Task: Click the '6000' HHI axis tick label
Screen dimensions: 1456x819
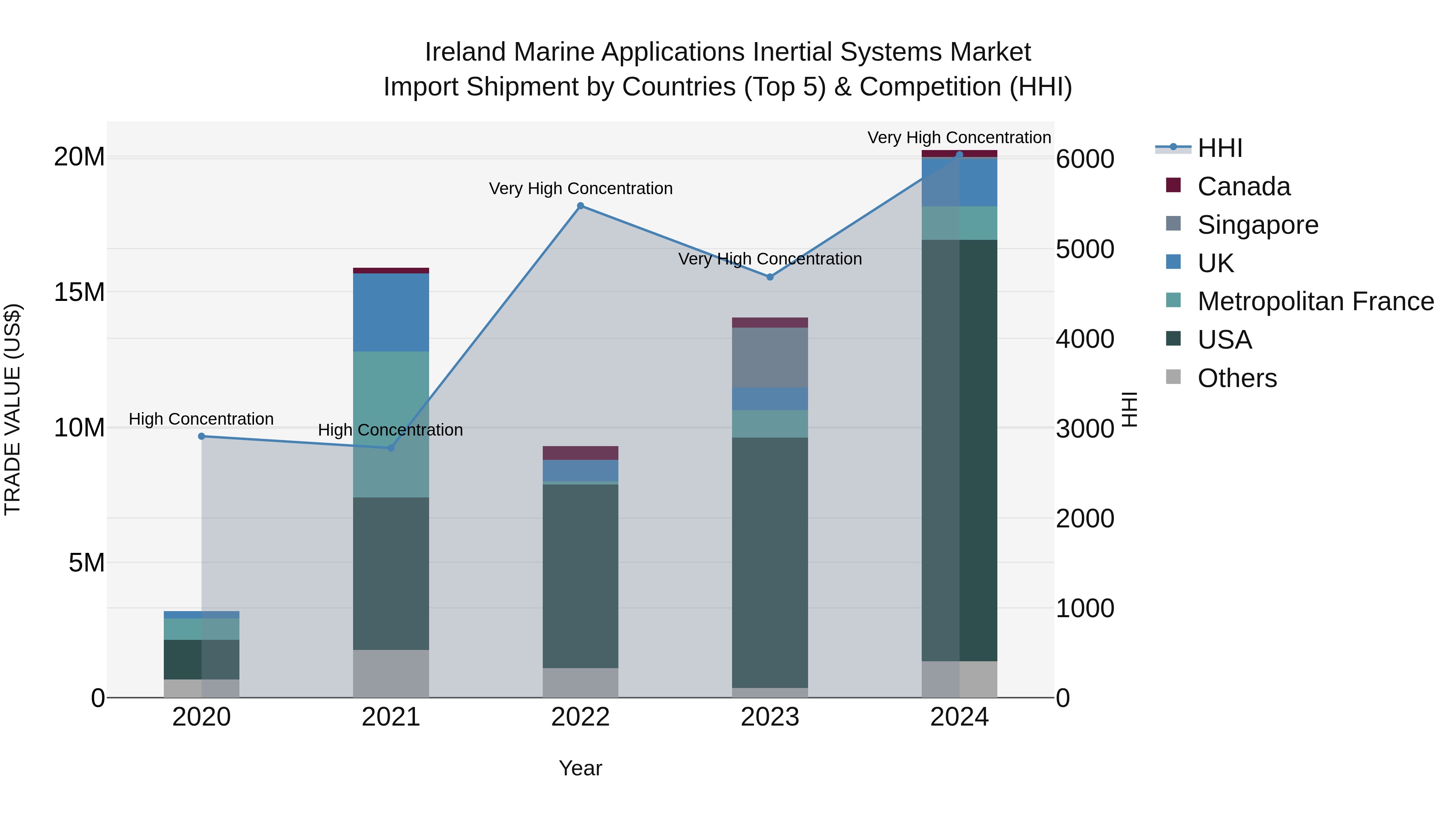Action: coord(1085,159)
